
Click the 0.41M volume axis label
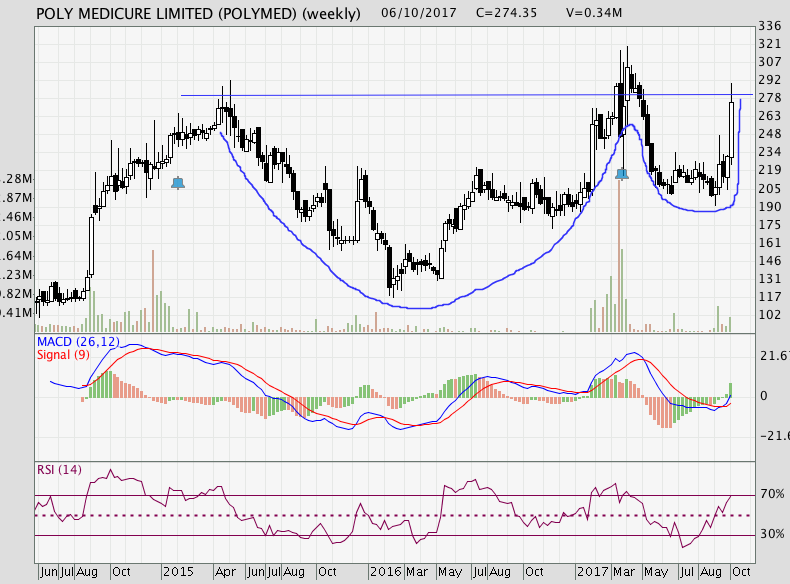click(x=18, y=312)
